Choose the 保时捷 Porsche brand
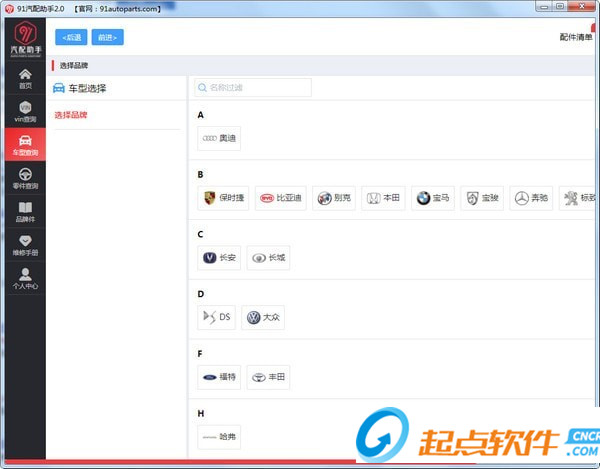Image resolution: width=600 pixels, height=469 pixels. 223,198
